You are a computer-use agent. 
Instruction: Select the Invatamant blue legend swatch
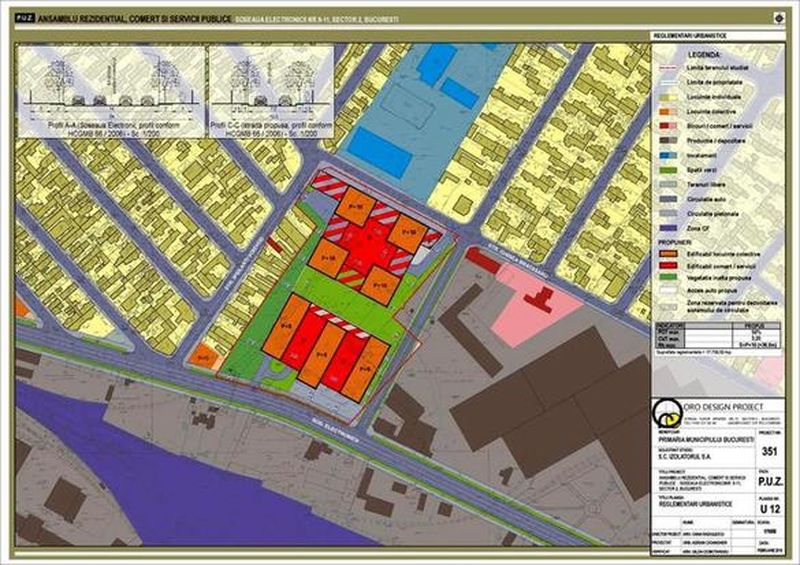click(666, 157)
